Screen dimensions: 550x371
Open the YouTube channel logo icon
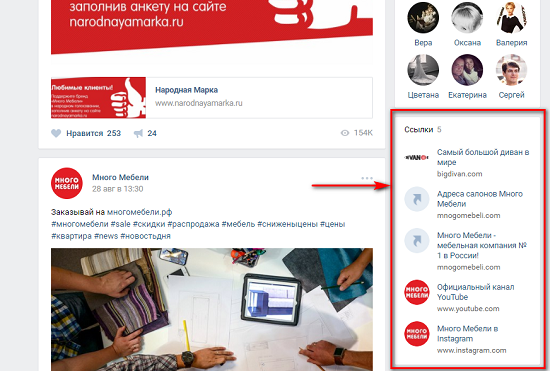click(x=417, y=292)
